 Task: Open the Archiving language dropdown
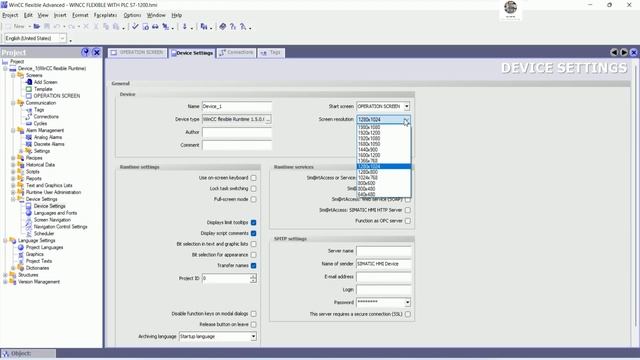coord(253,337)
